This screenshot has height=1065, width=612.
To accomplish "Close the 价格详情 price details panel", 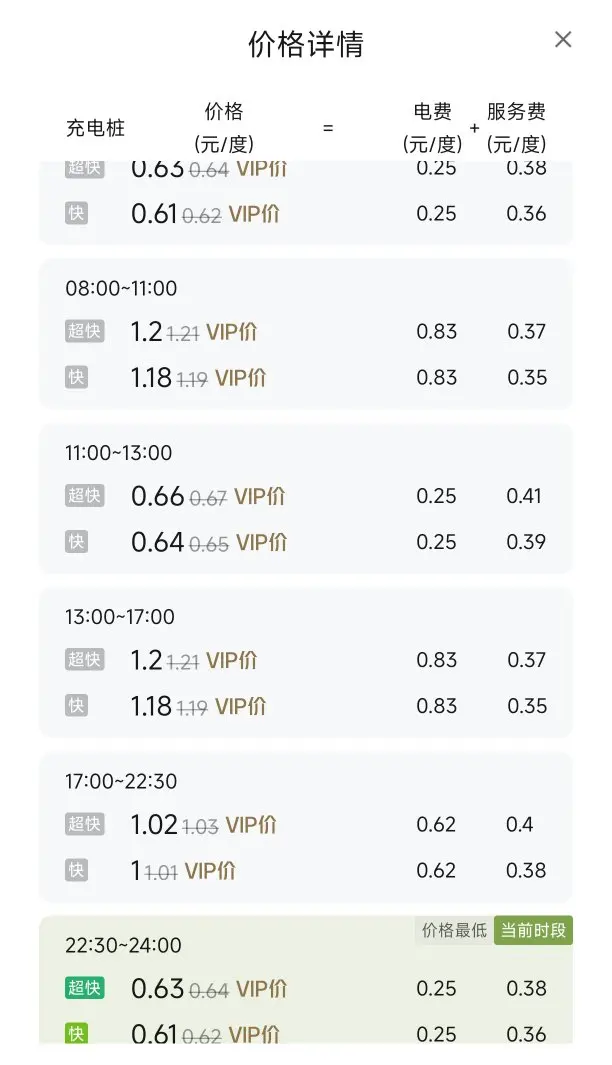I will [x=563, y=40].
